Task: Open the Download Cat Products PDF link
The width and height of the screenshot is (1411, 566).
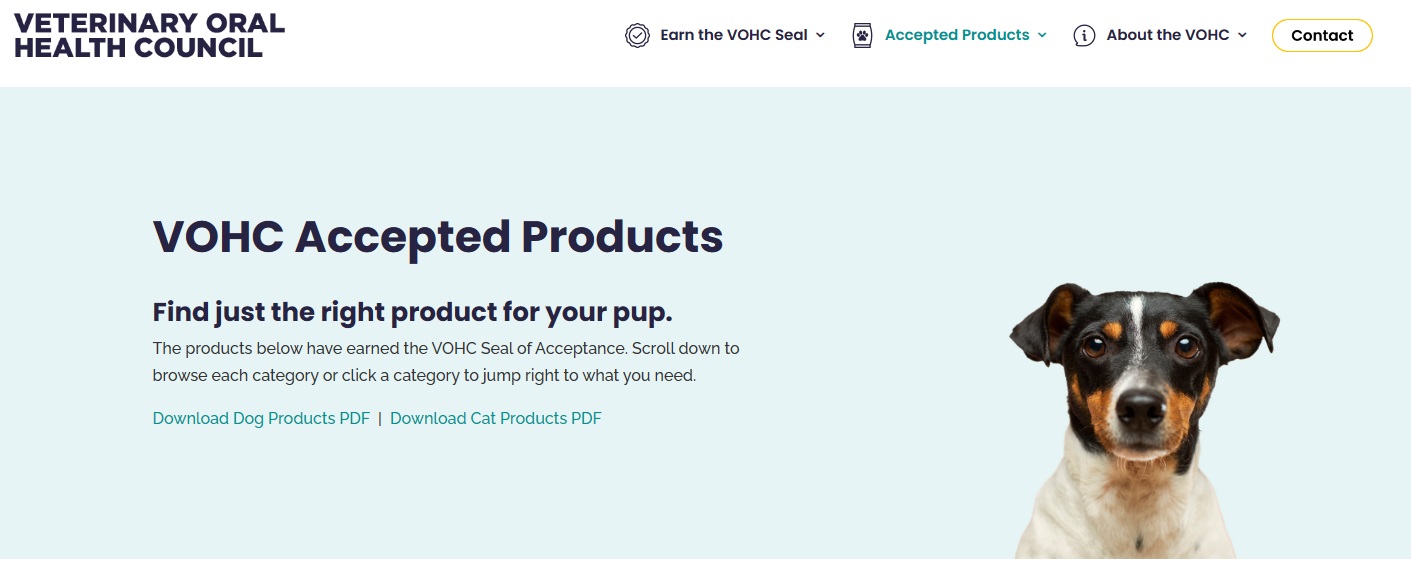Action: [x=496, y=418]
